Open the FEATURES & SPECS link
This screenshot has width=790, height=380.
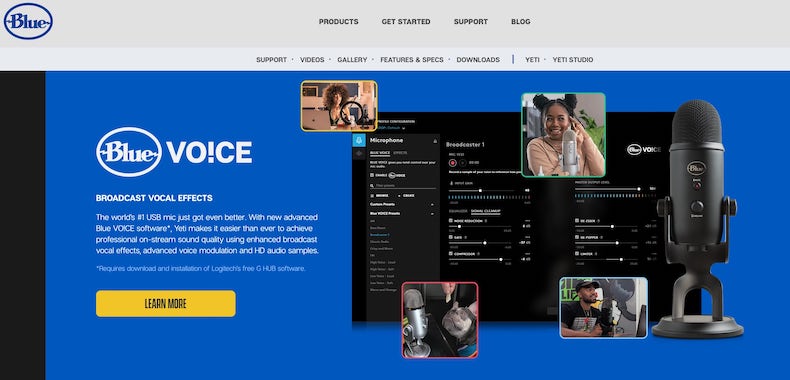(x=412, y=59)
